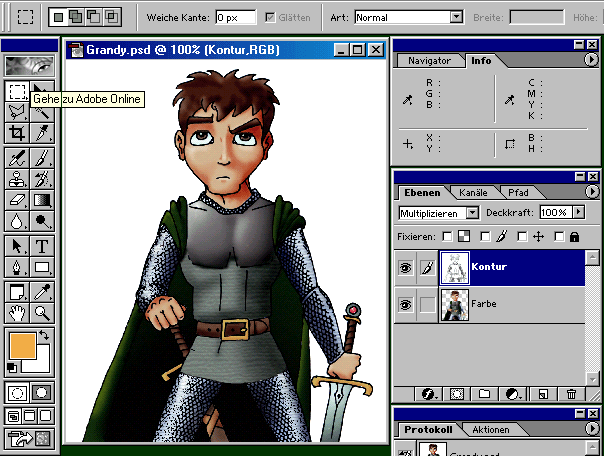Viewport: 604px width, 456px height.
Task: Select the Eraser tool
Action: (17, 200)
